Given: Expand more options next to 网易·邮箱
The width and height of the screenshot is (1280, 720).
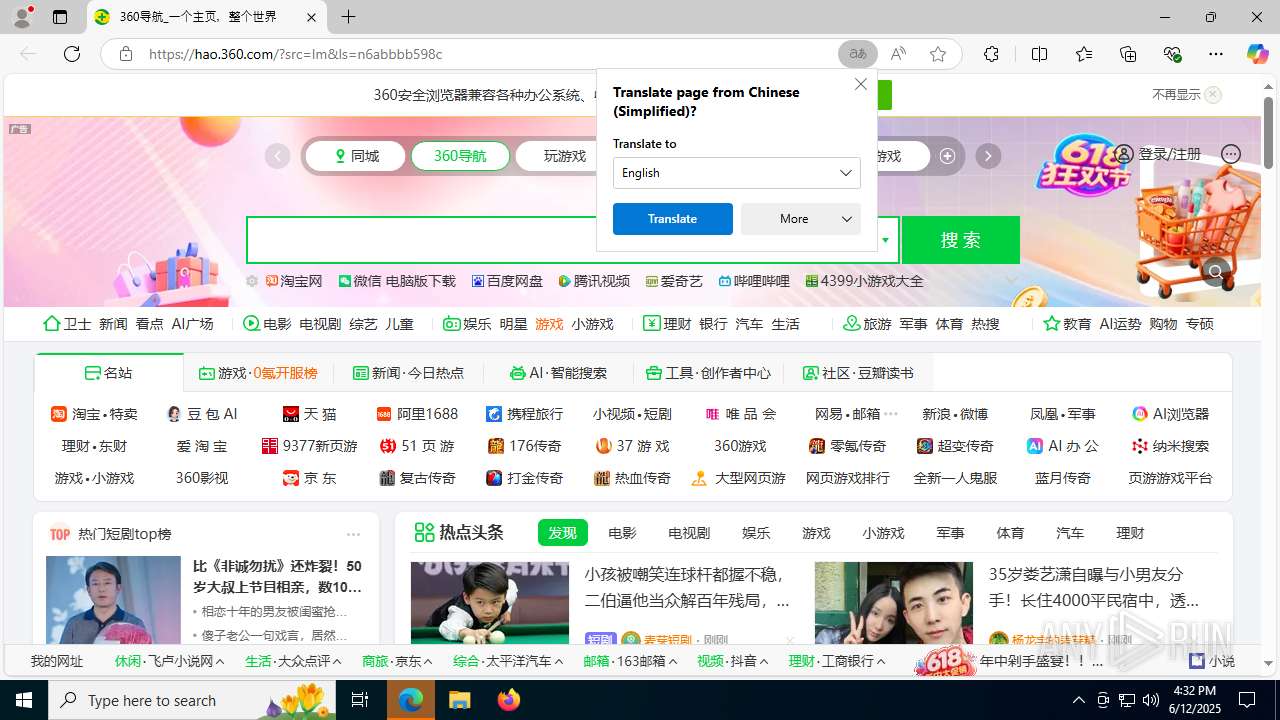Looking at the screenshot, I should coord(891,414).
